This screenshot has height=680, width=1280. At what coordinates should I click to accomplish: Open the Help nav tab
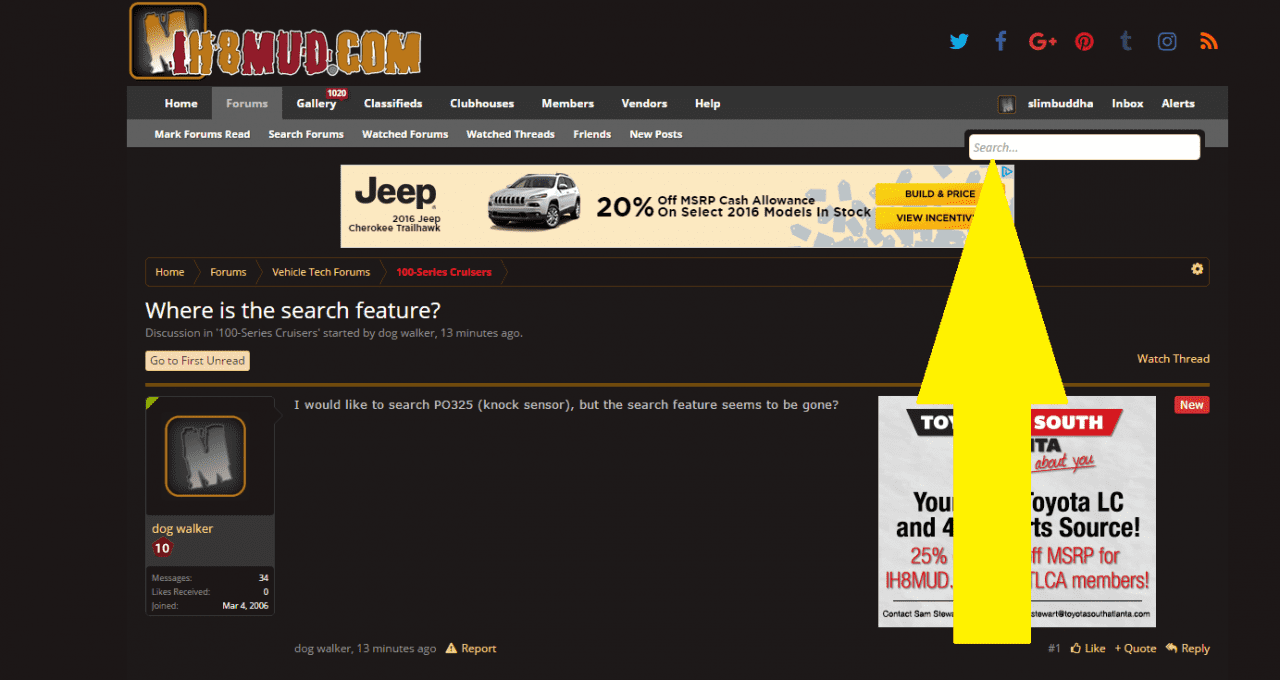[x=708, y=103]
